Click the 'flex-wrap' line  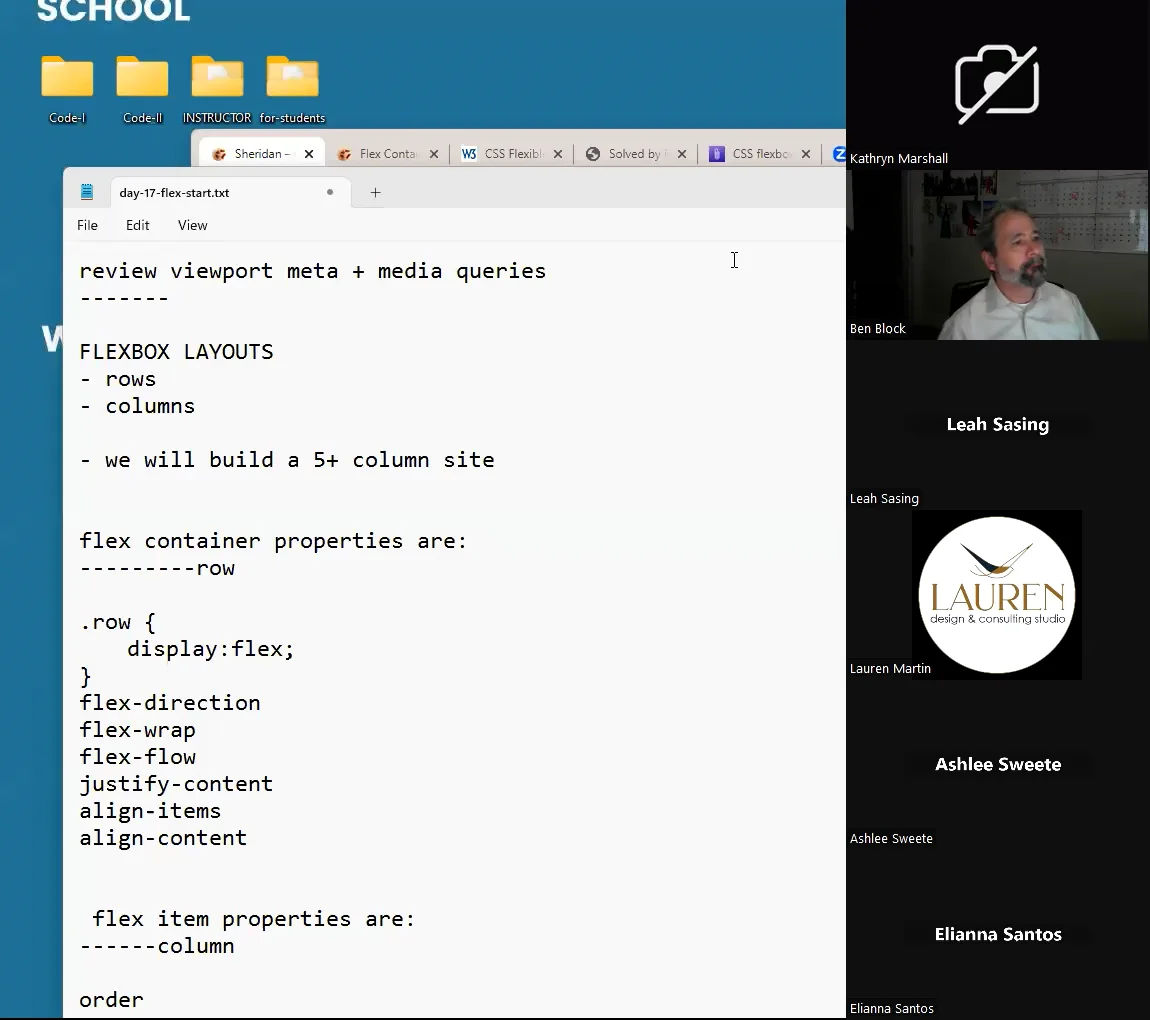click(137, 730)
